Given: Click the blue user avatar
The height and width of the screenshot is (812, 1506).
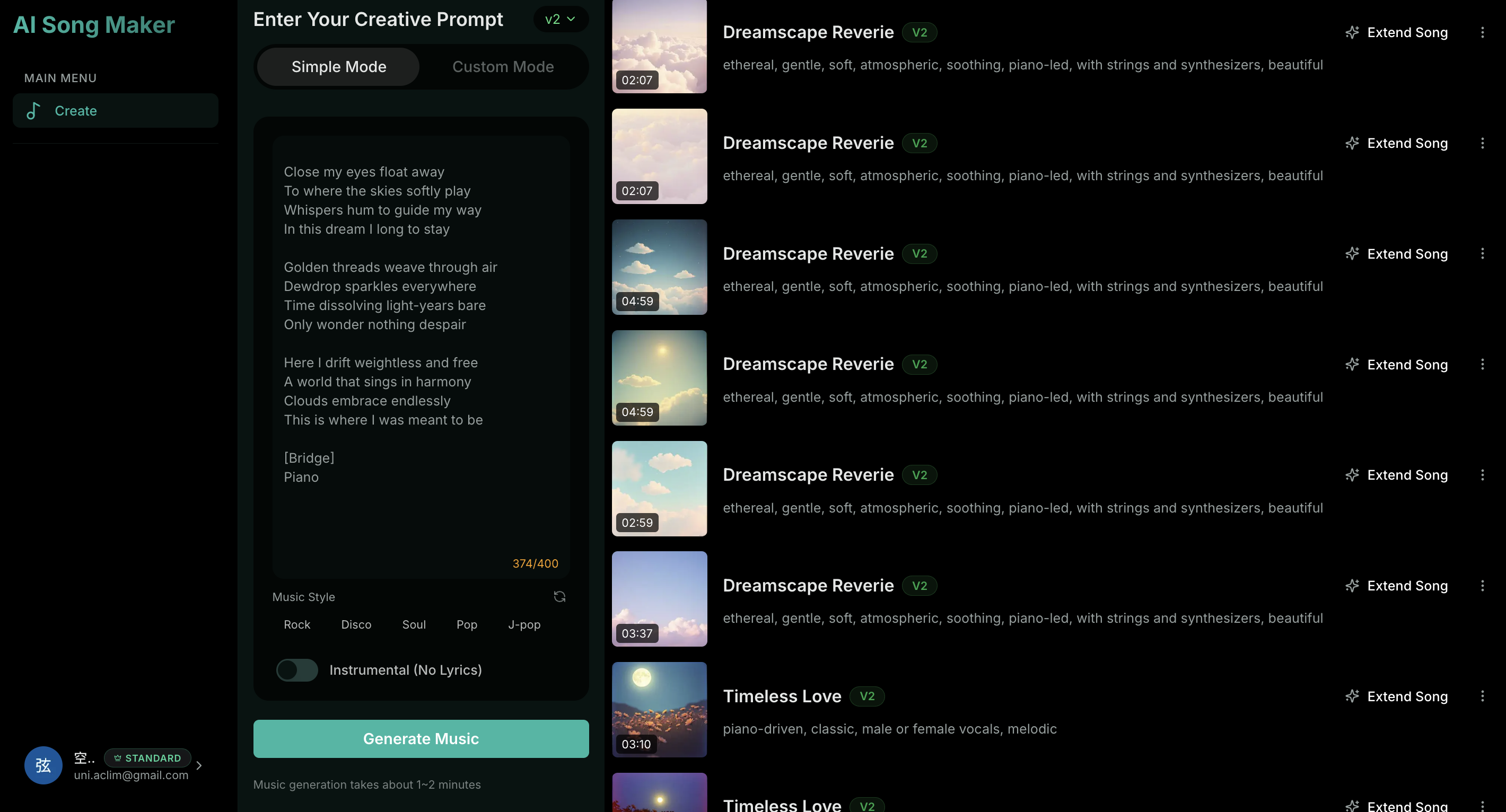Looking at the screenshot, I should pos(43,765).
